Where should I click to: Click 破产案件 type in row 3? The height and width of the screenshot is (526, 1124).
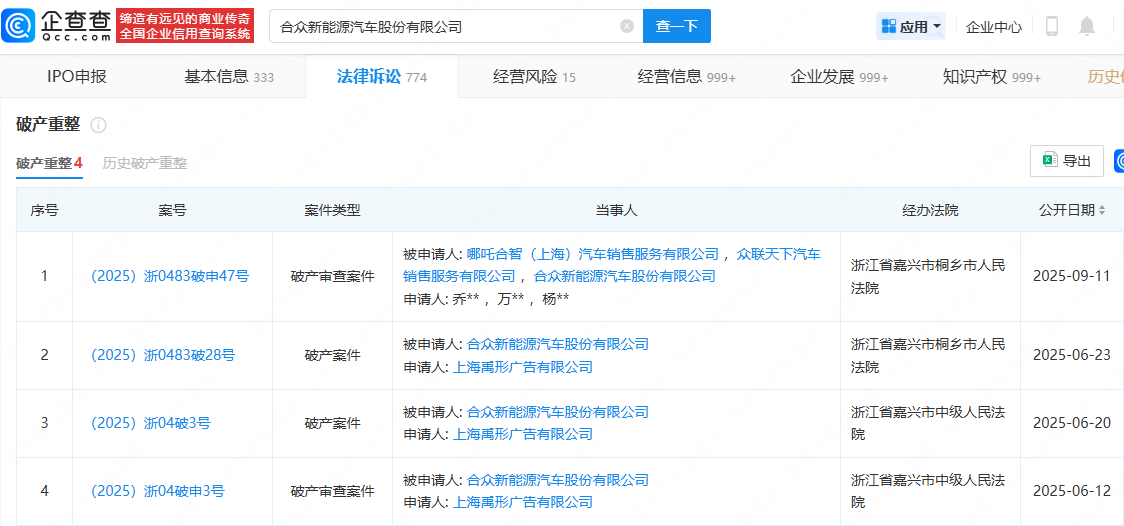[x=332, y=423]
